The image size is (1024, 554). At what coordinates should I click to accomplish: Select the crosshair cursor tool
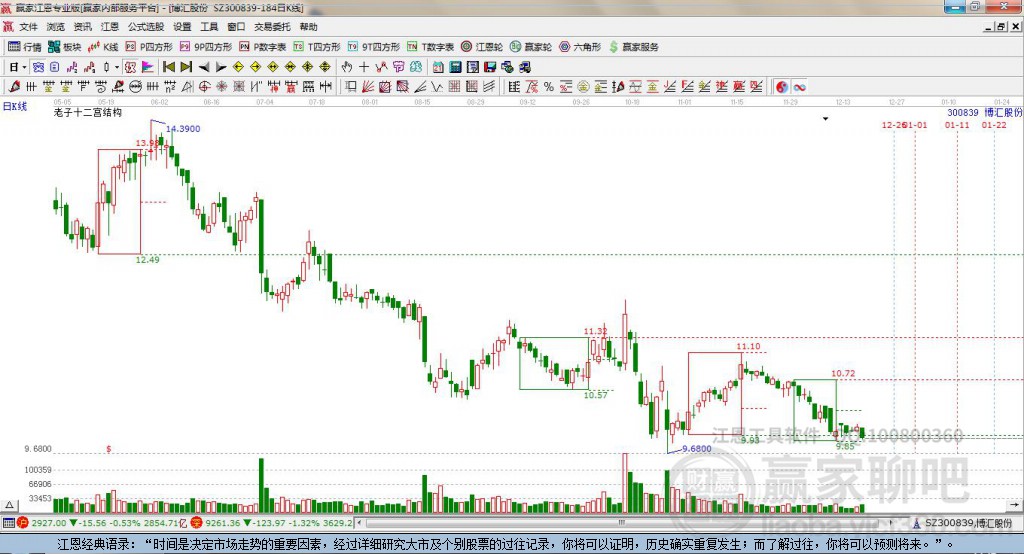364,67
